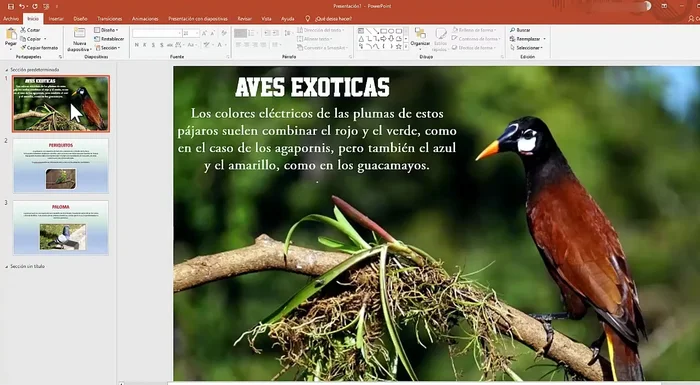Select the down arrow shape in shapes gallery
Image resolution: width=700 pixels, height=385 pixels.
391,39
